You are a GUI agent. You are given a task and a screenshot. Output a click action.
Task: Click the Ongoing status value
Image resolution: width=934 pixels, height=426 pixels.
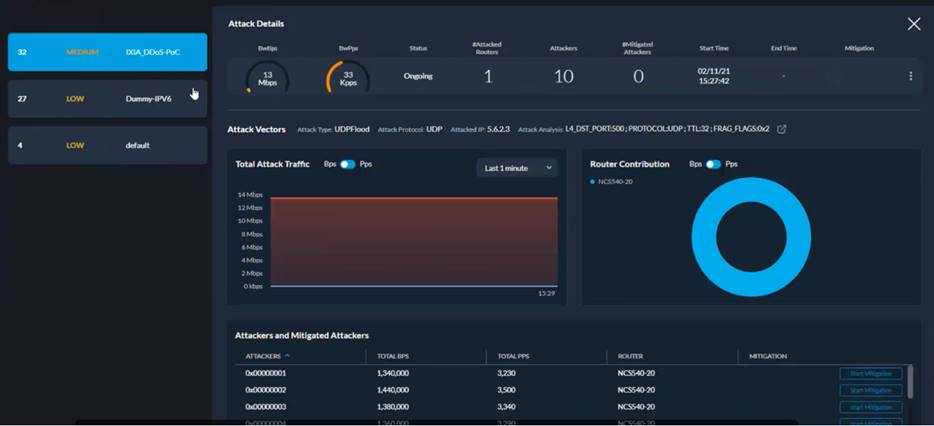[418, 76]
